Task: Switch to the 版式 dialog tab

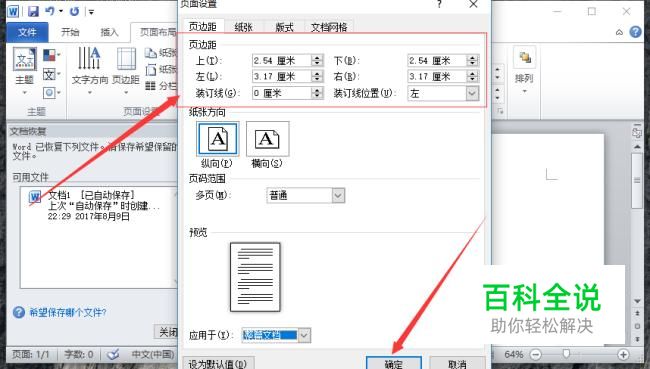Action: point(284,27)
